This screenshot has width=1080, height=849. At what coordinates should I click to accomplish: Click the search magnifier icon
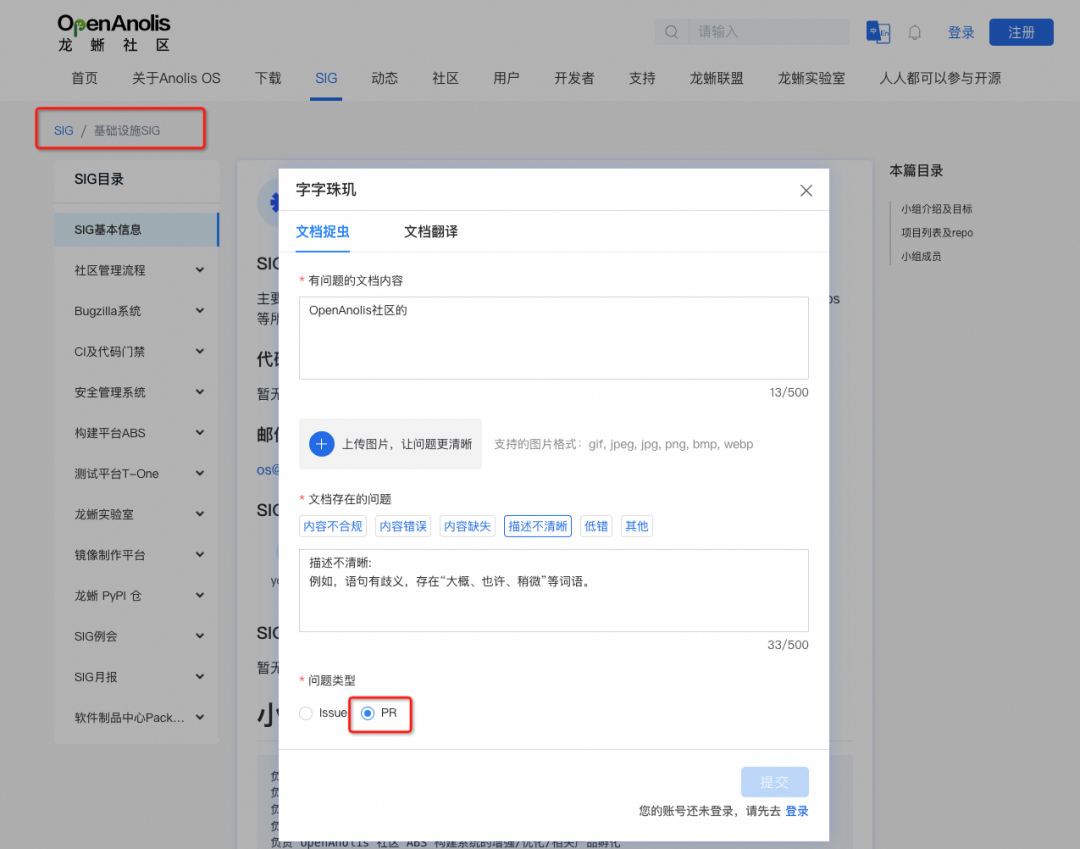point(672,32)
